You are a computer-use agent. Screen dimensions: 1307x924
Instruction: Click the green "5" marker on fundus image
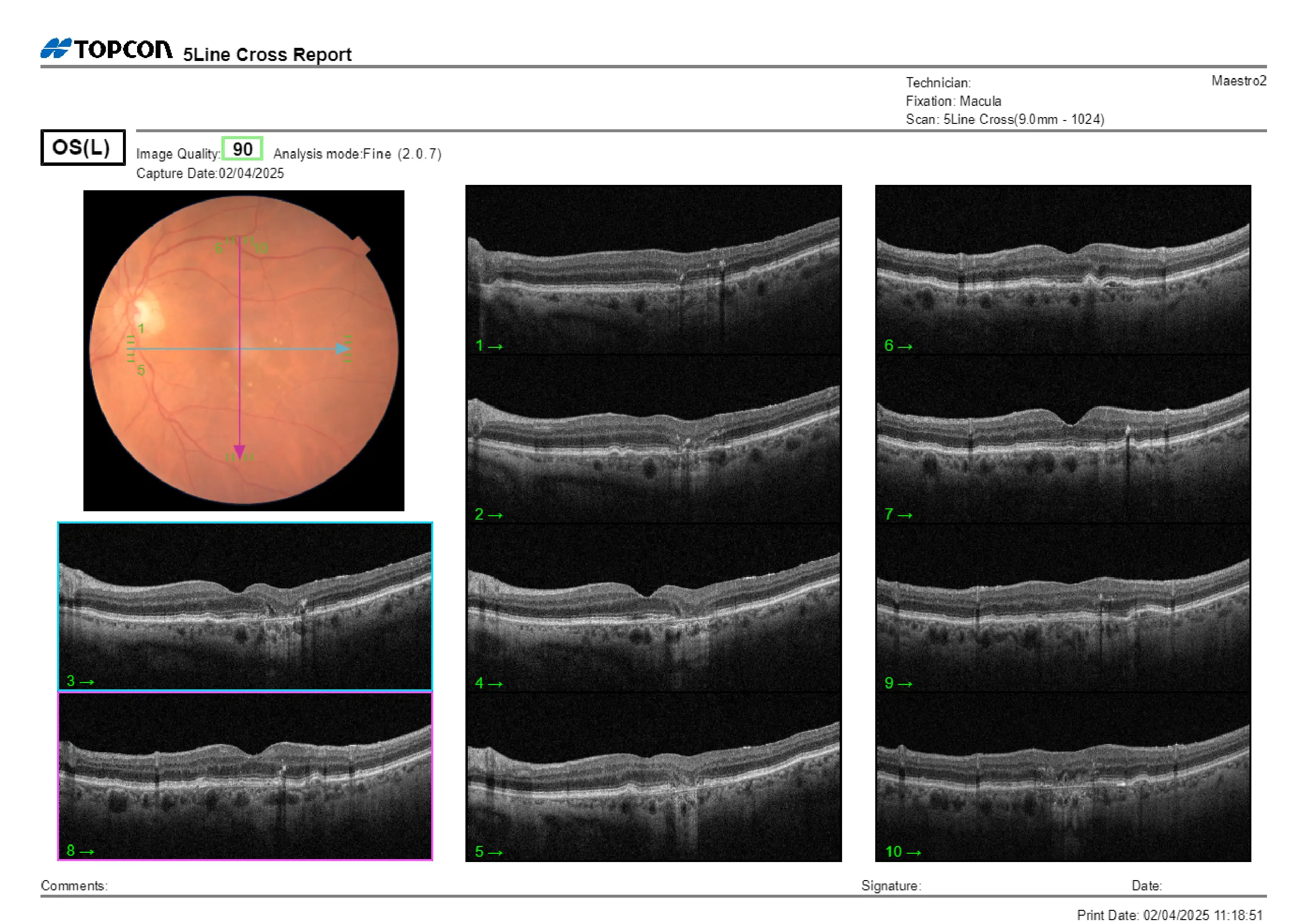tap(141, 370)
